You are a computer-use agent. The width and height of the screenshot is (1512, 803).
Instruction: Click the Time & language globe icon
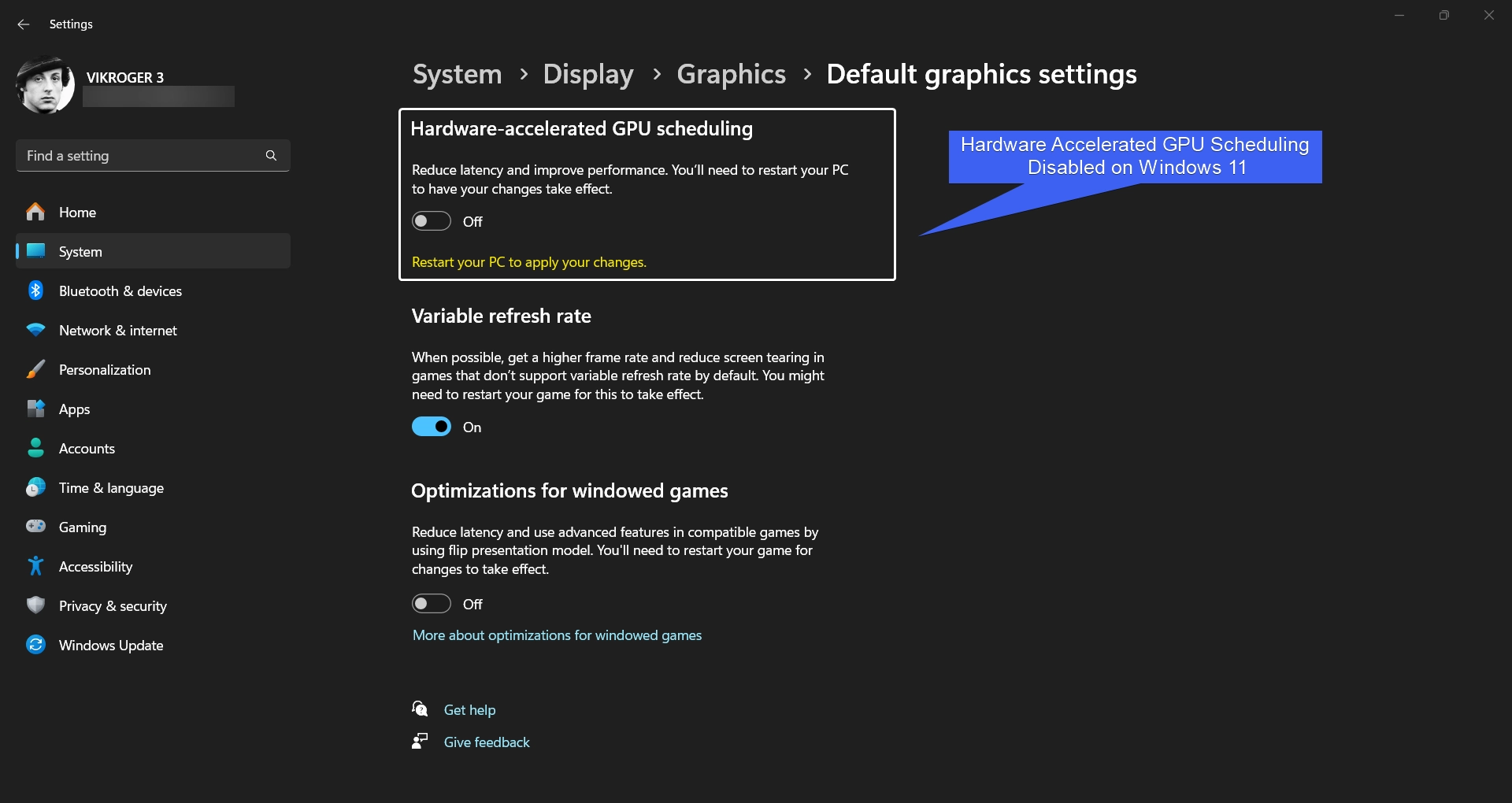[35, 487]
